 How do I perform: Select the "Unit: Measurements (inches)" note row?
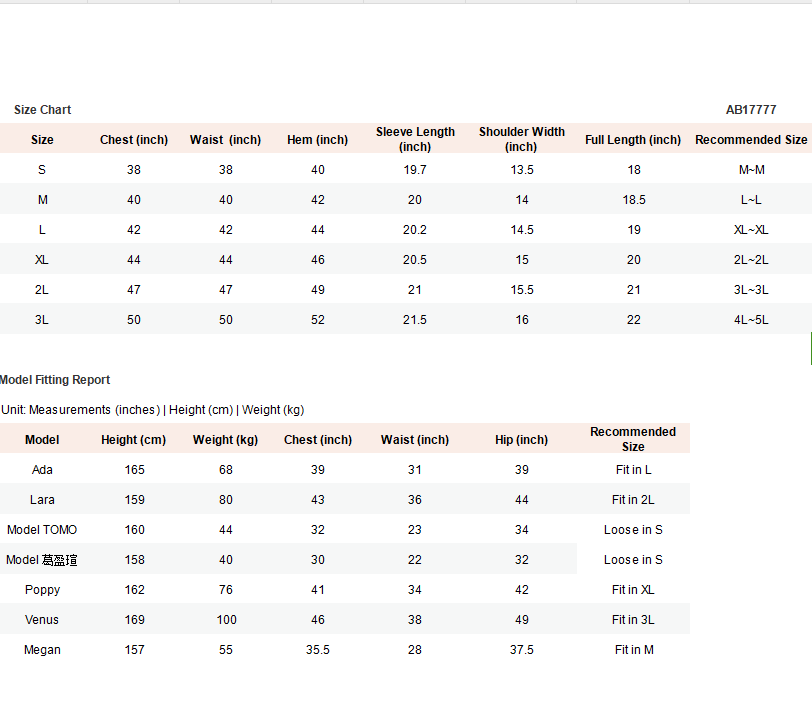[153, 410]
